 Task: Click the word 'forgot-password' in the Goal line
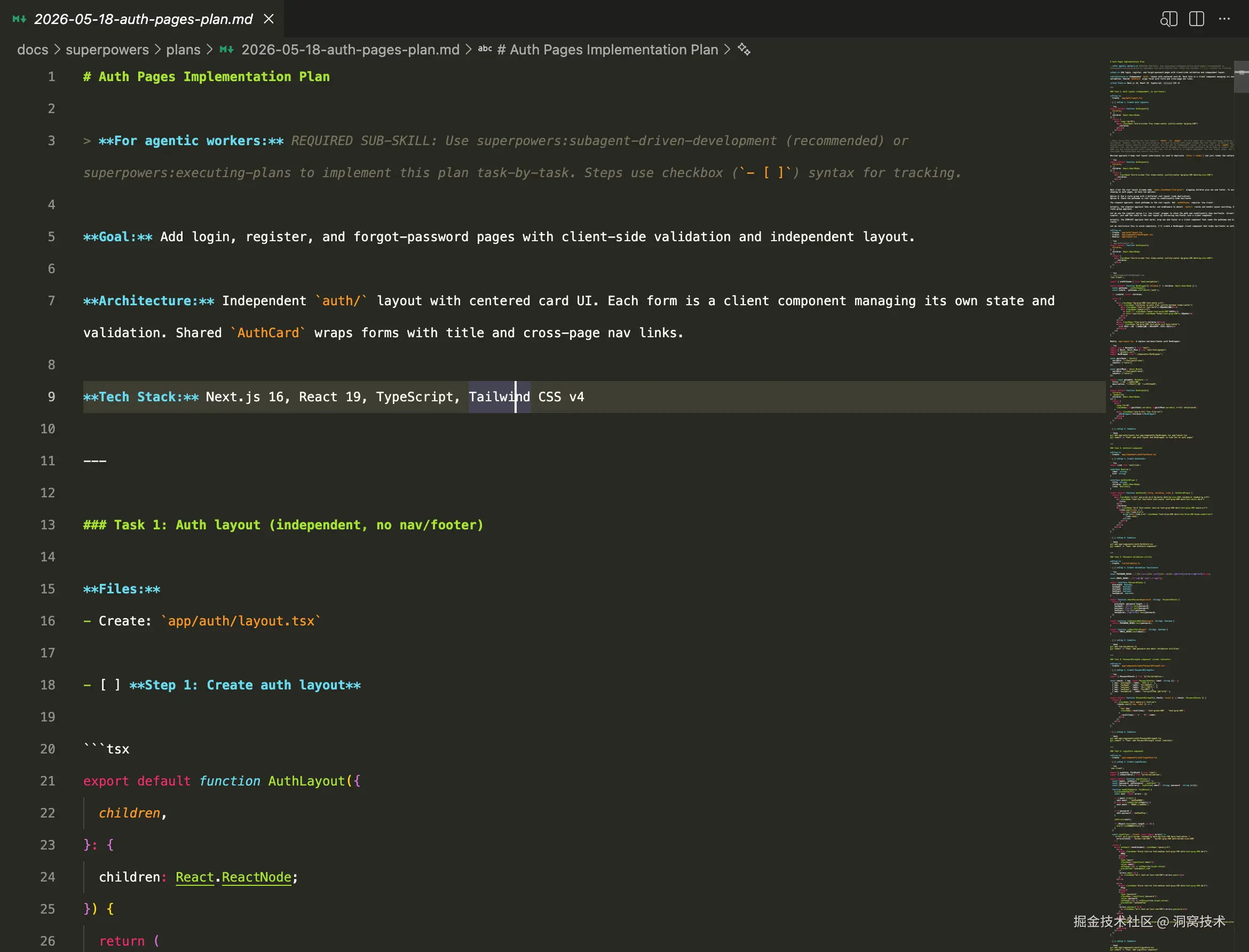(411, 237)
